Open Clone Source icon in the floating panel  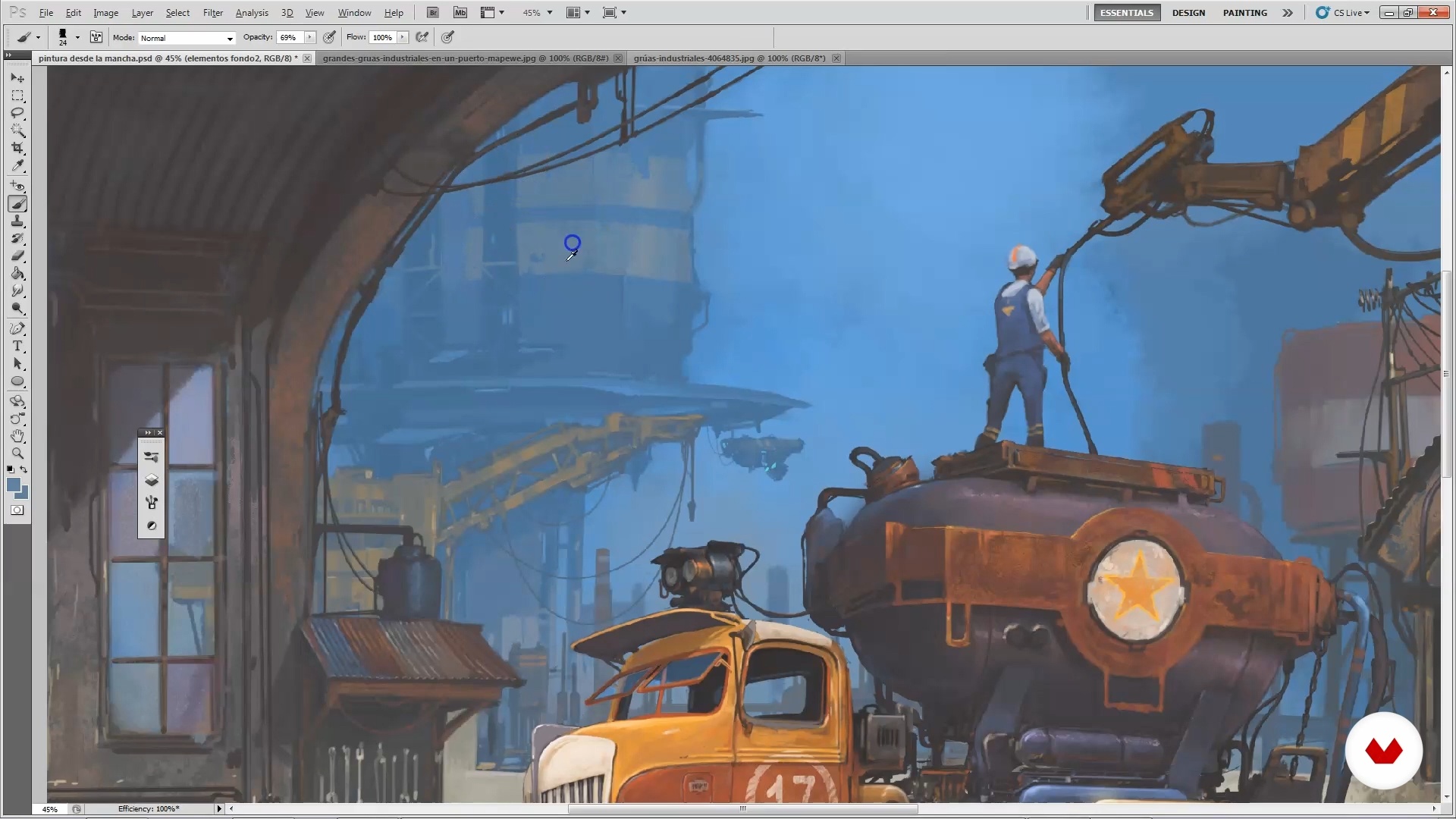coord(151,502)
